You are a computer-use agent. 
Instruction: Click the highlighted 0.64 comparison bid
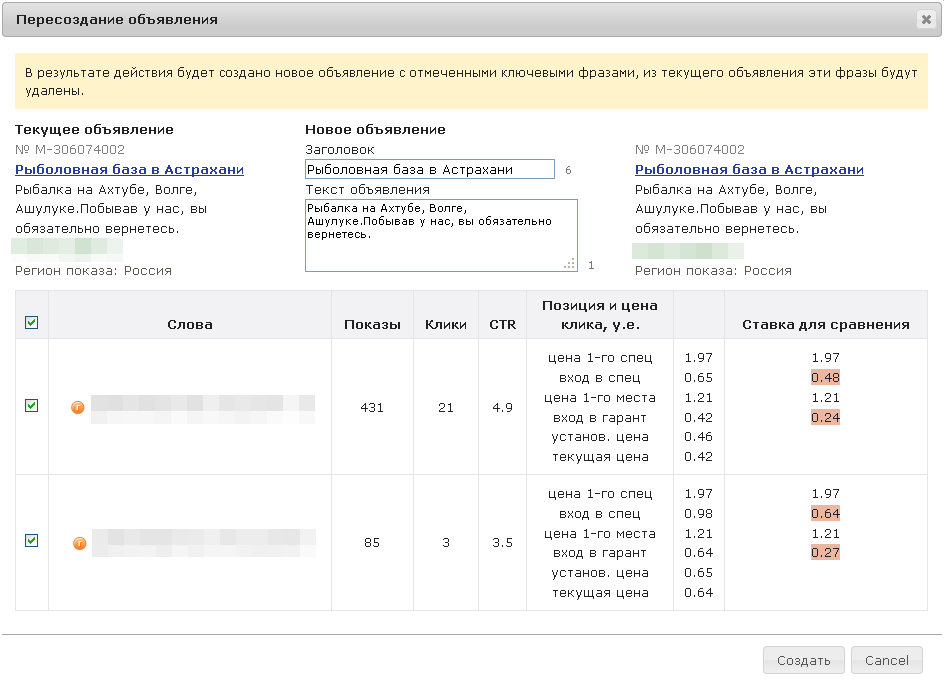tap(825, 514)
